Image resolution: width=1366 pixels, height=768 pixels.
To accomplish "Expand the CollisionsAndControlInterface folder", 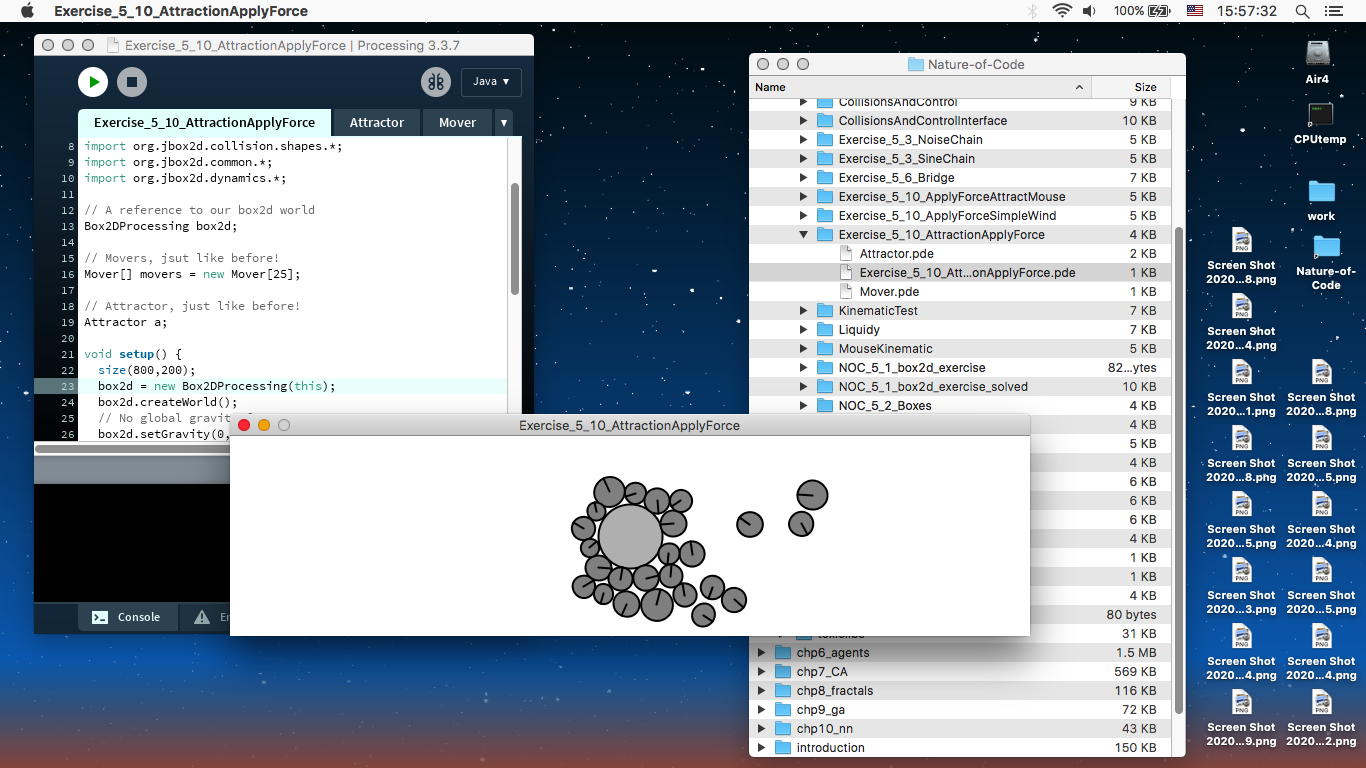I will click(803, 121).
